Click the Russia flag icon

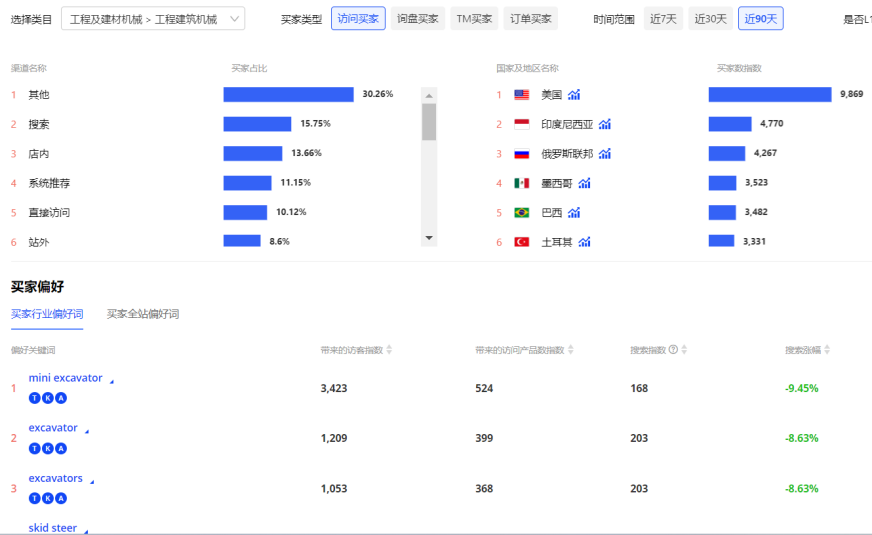[x=522, y=153]
